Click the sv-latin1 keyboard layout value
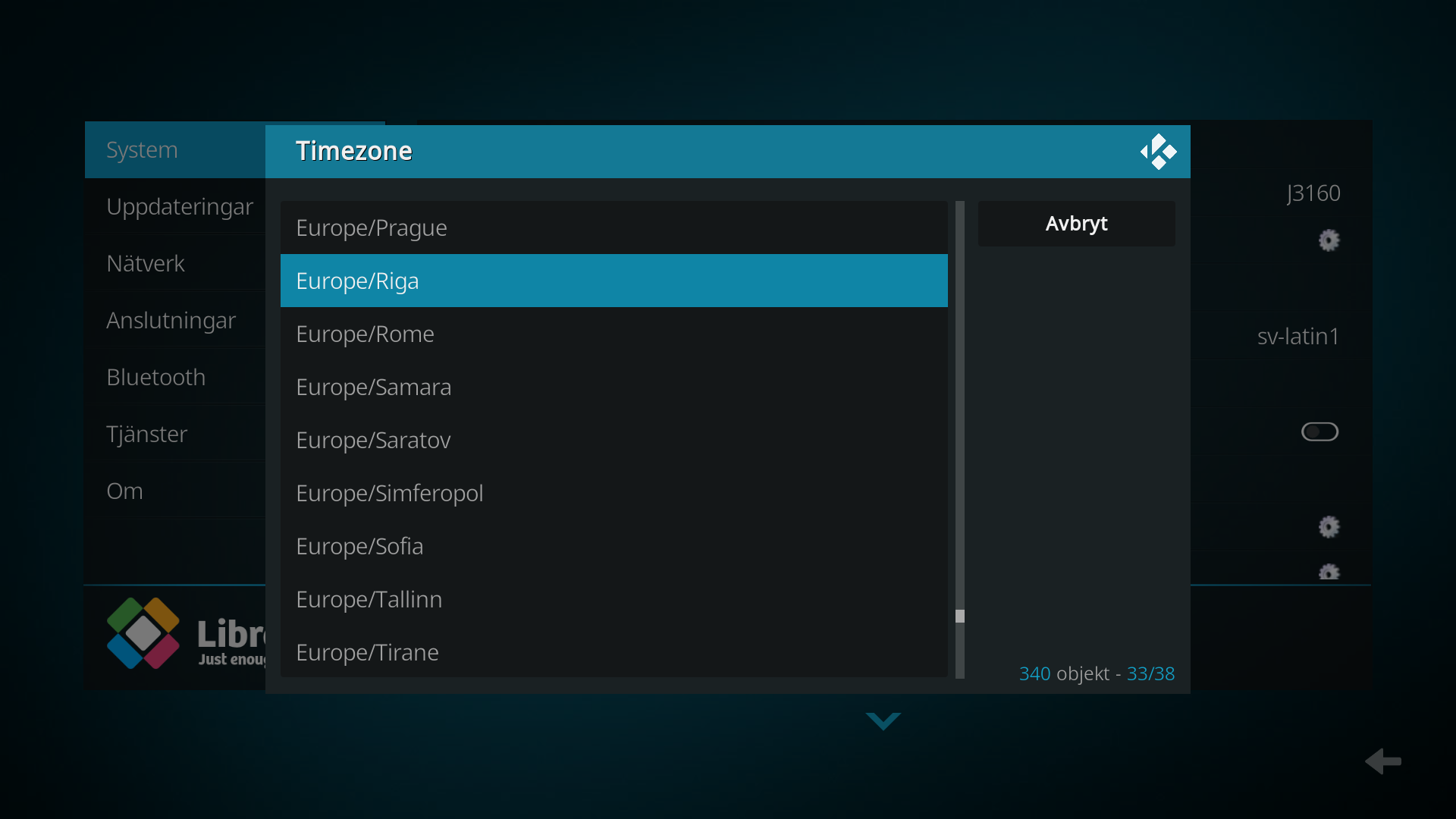The width and height of the screenshot is (1456, 819). pos(1298,336)
